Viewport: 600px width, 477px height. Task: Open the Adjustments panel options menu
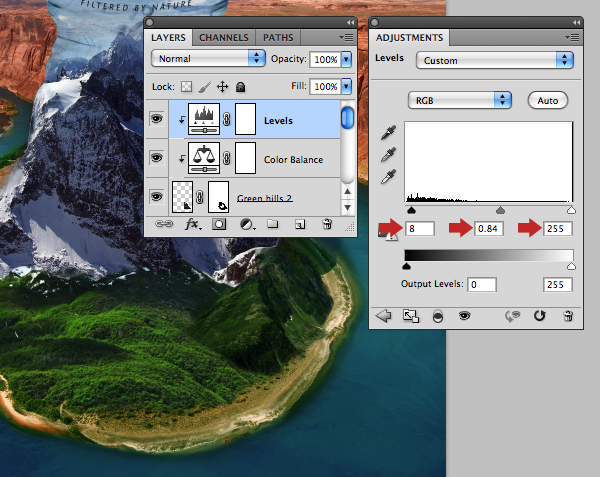coord(572,37)
